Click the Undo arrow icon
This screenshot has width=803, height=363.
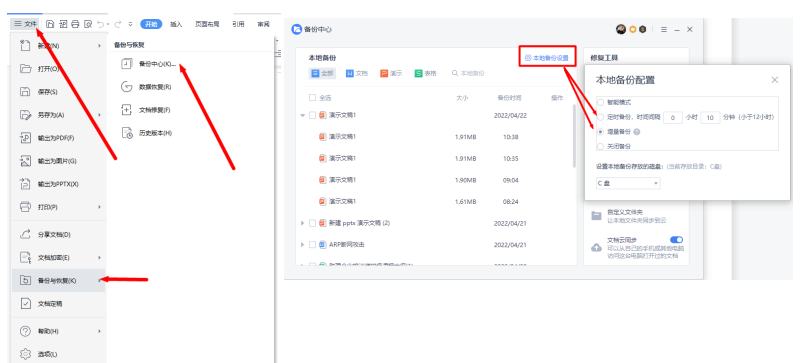(x=101, y=24)
